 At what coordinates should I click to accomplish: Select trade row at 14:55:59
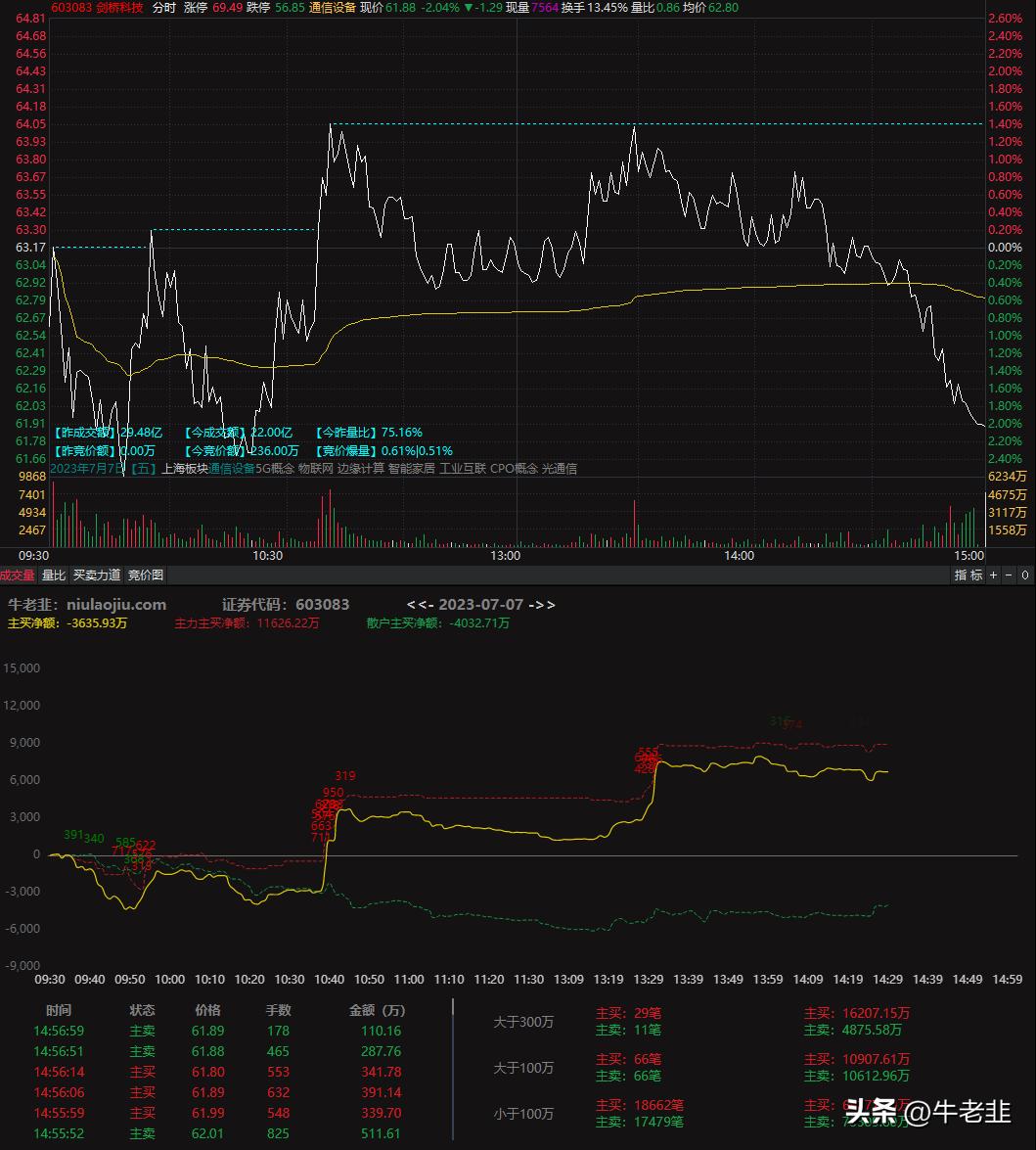(x=218, y=1113)
